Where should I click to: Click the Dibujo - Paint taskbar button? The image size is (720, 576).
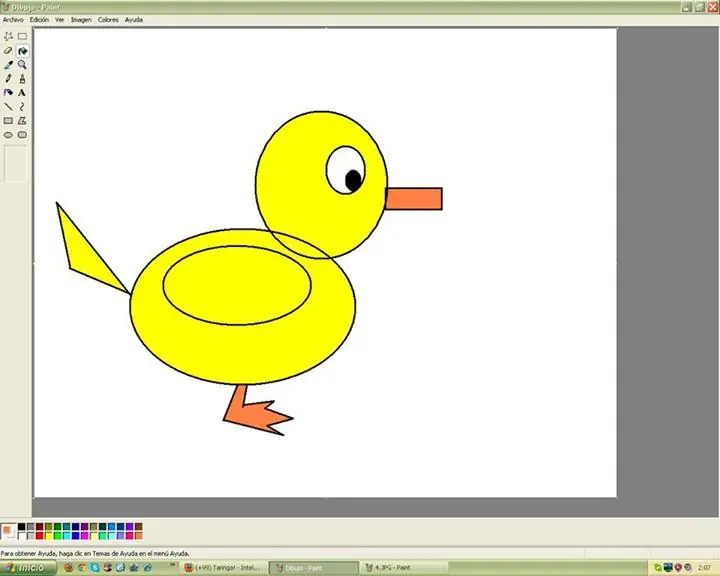point(314,568)
